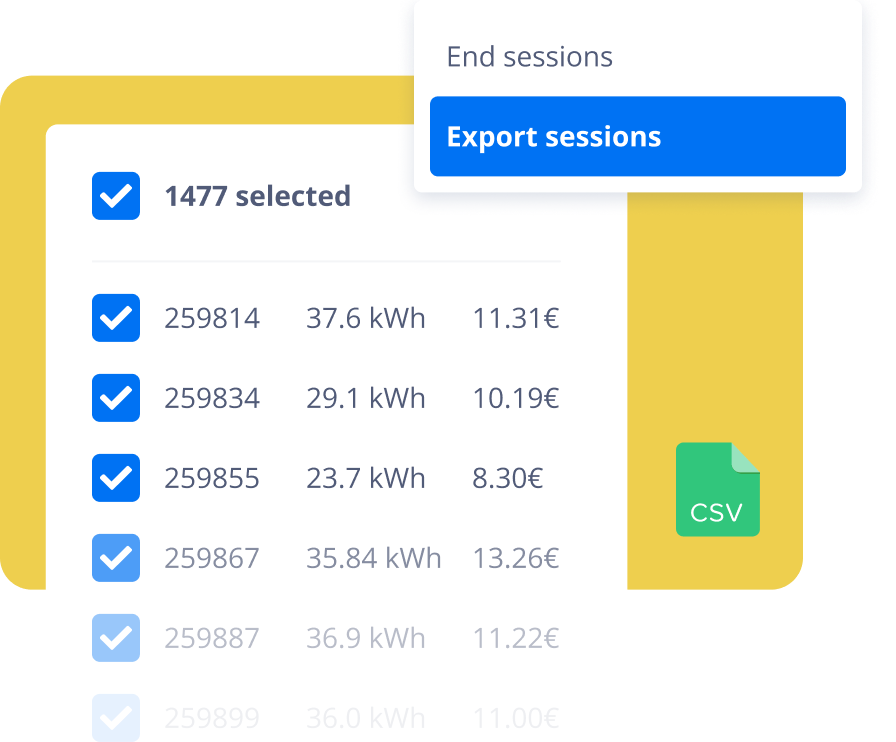Screen dimensions: 896x742
Task: Click the green CSV file icon
Action: [x=717, y=489]
